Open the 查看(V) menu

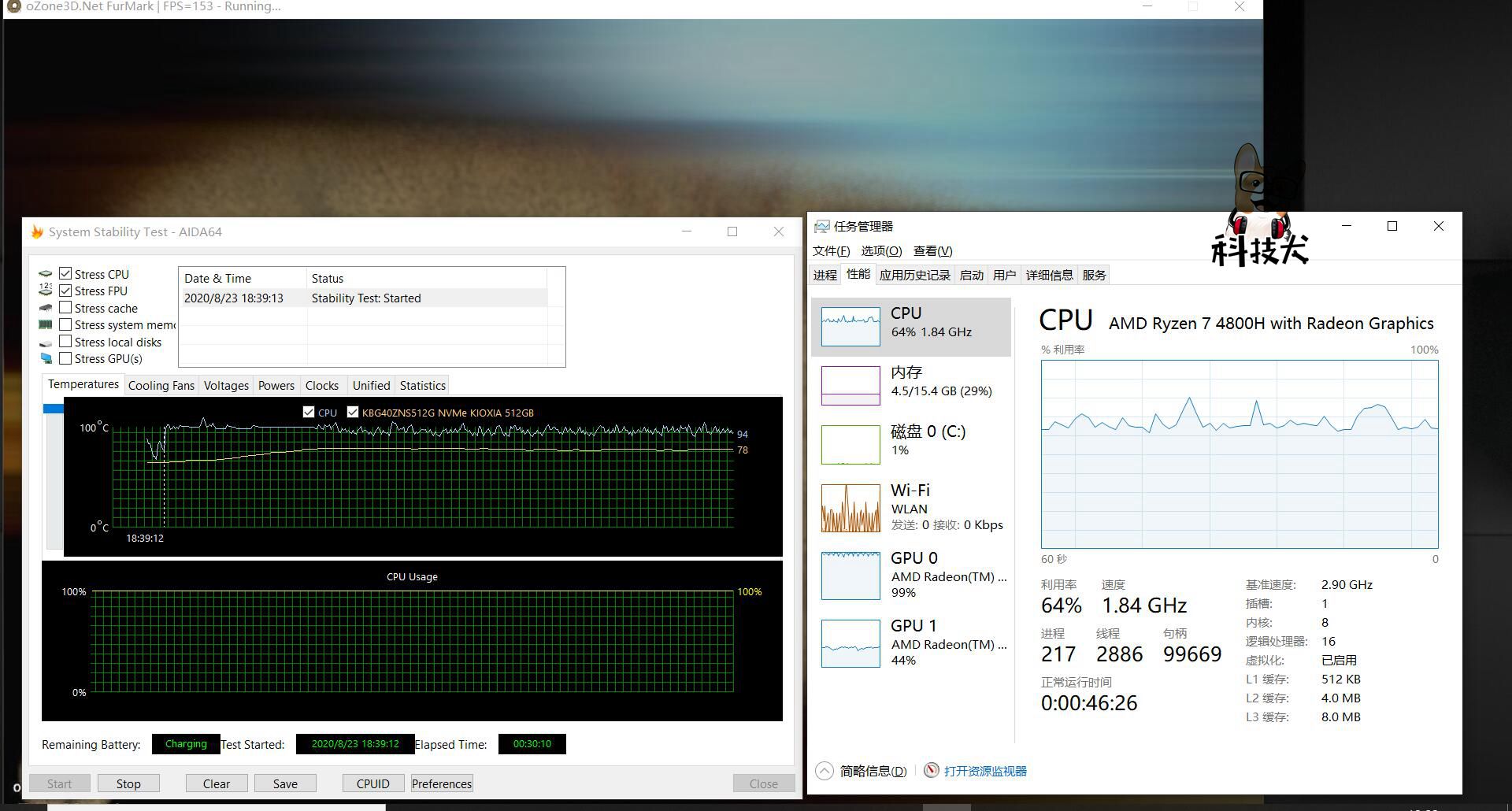point(933,251)
